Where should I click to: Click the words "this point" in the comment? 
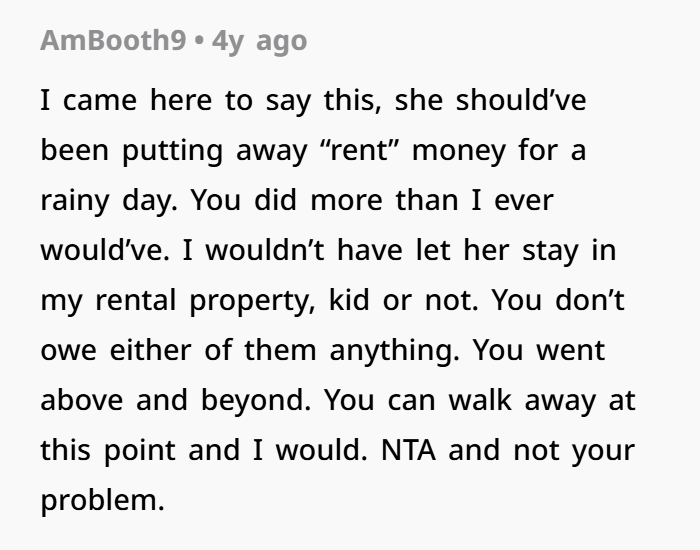108,450
